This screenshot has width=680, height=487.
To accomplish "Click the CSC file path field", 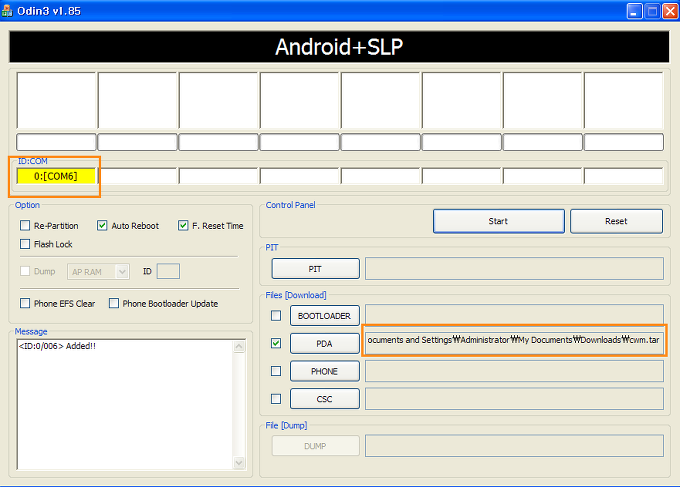I will [514, 399].
